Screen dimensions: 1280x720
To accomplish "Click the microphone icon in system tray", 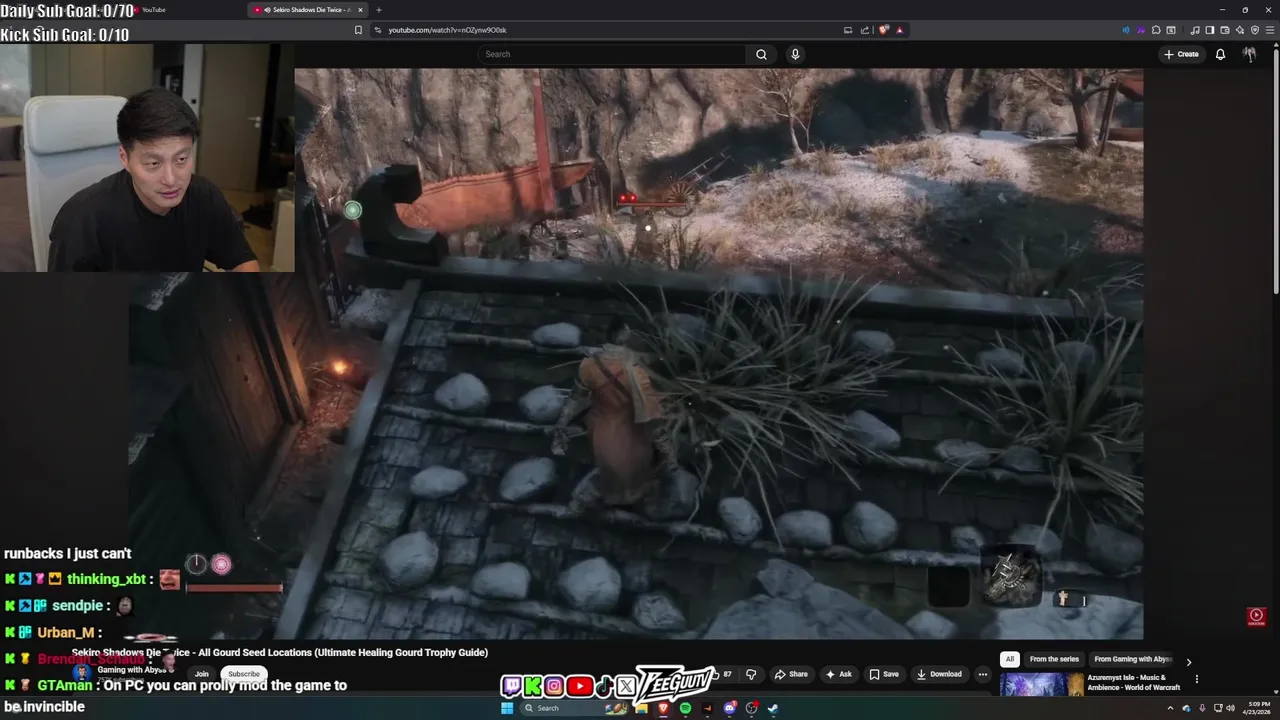I will pos(1202,708).
